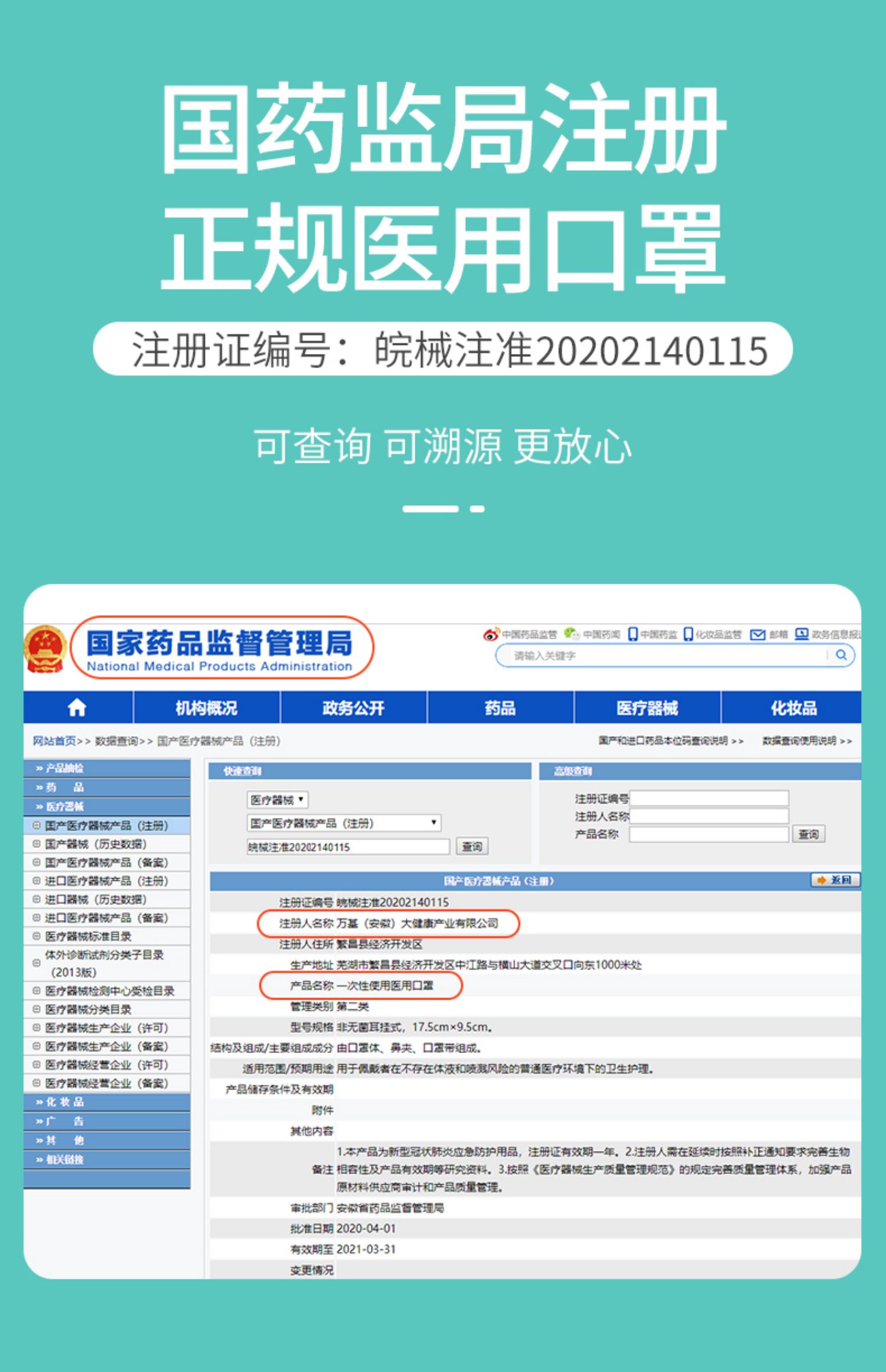
Task: Click registrant name 万基（安徽）大健康产业有限公司
Action: pos(418,923)
